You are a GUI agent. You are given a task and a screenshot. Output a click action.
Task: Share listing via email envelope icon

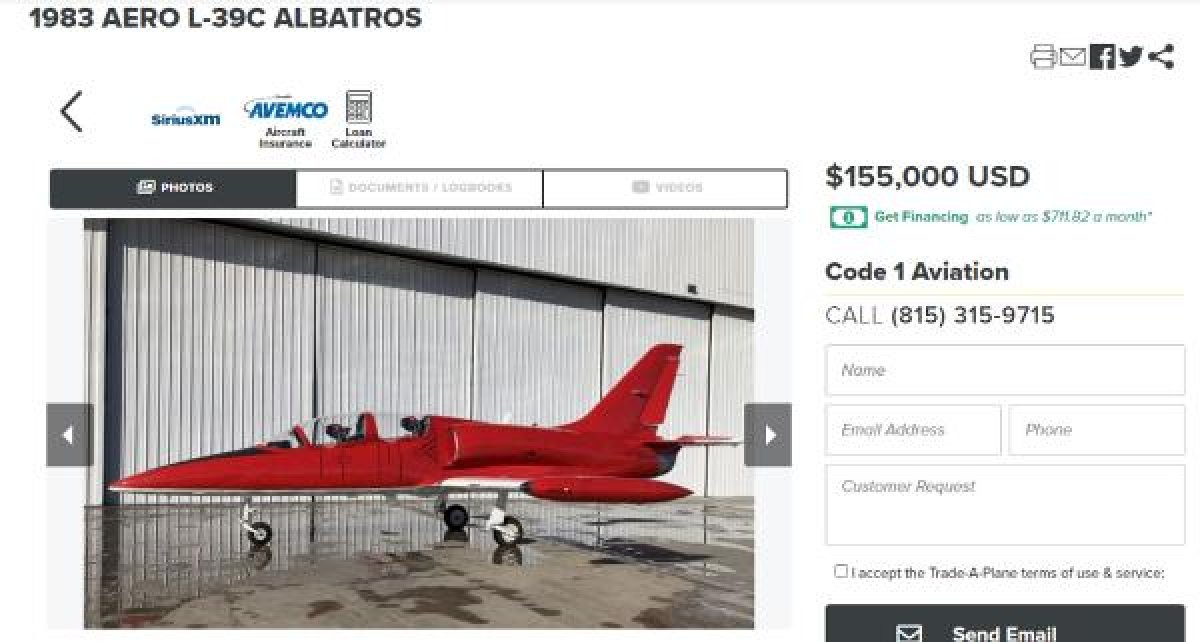pyautogui.click(x=1072, y=57)
